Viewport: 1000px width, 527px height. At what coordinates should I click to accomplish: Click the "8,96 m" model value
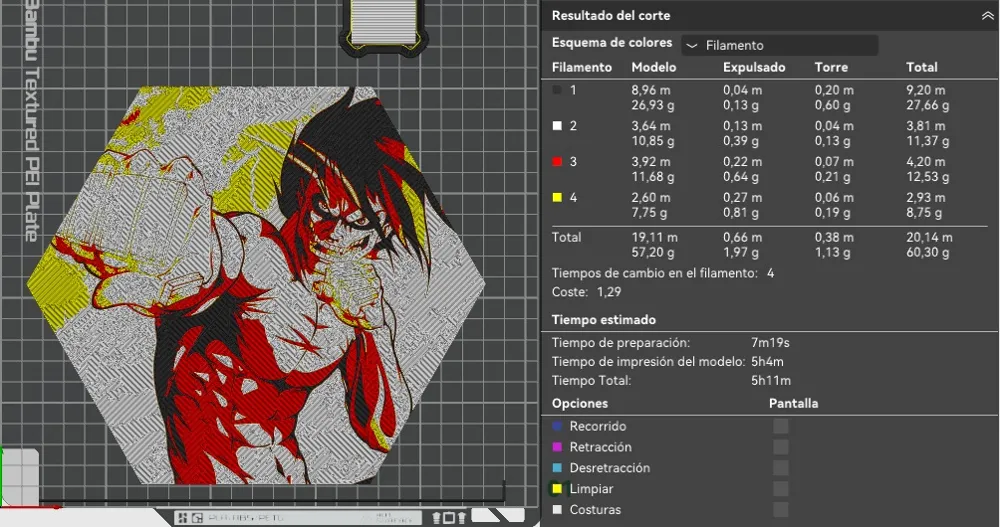click(x=651, y=90)
